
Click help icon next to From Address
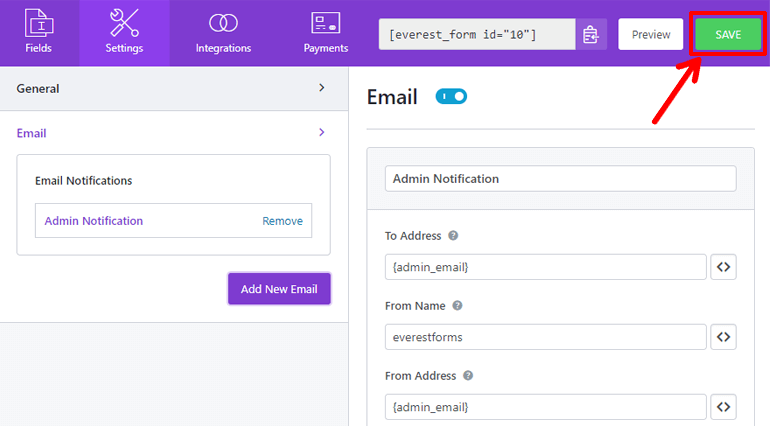467,376
